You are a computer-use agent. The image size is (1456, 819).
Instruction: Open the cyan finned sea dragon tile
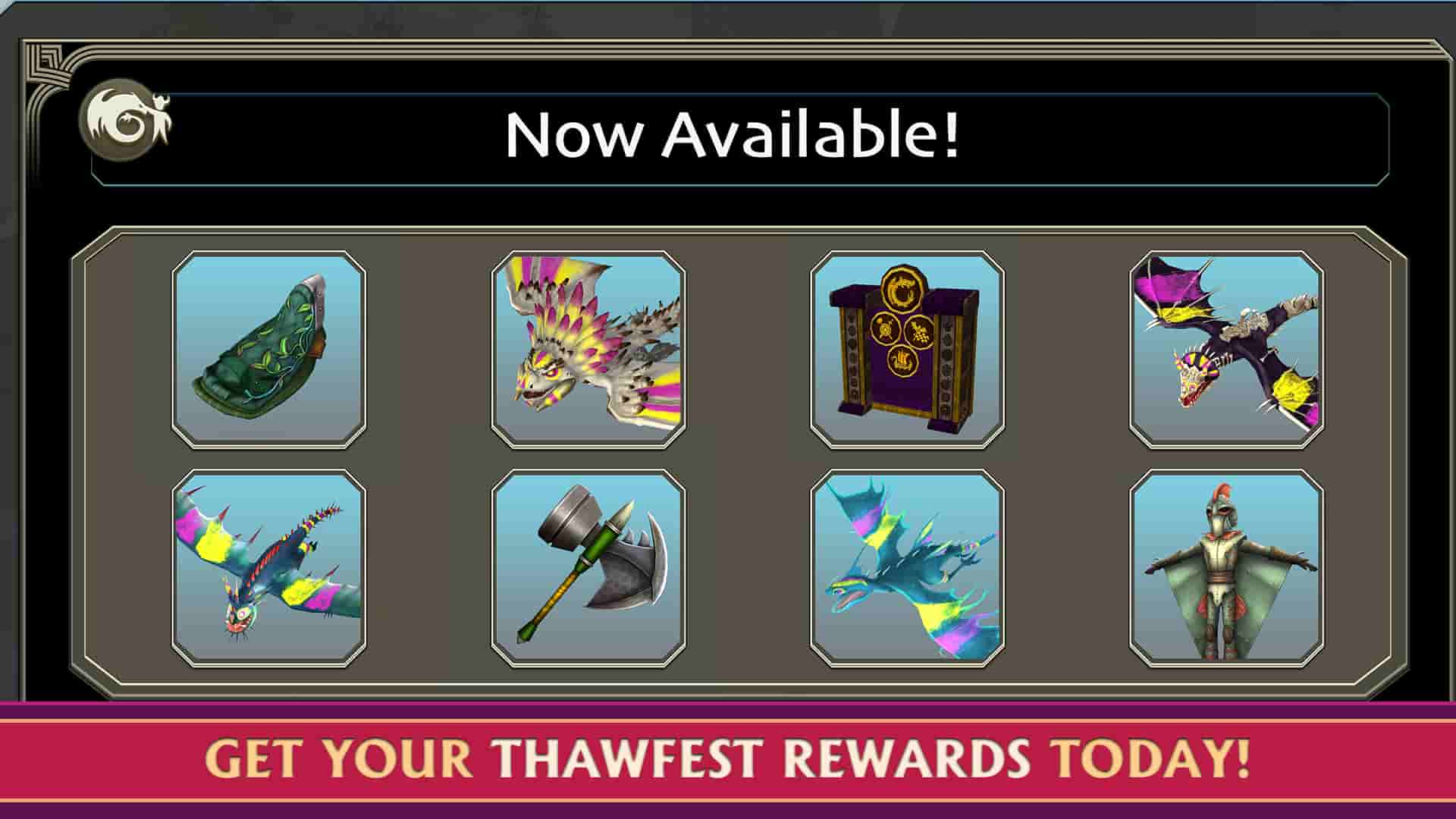pos(908,568)
